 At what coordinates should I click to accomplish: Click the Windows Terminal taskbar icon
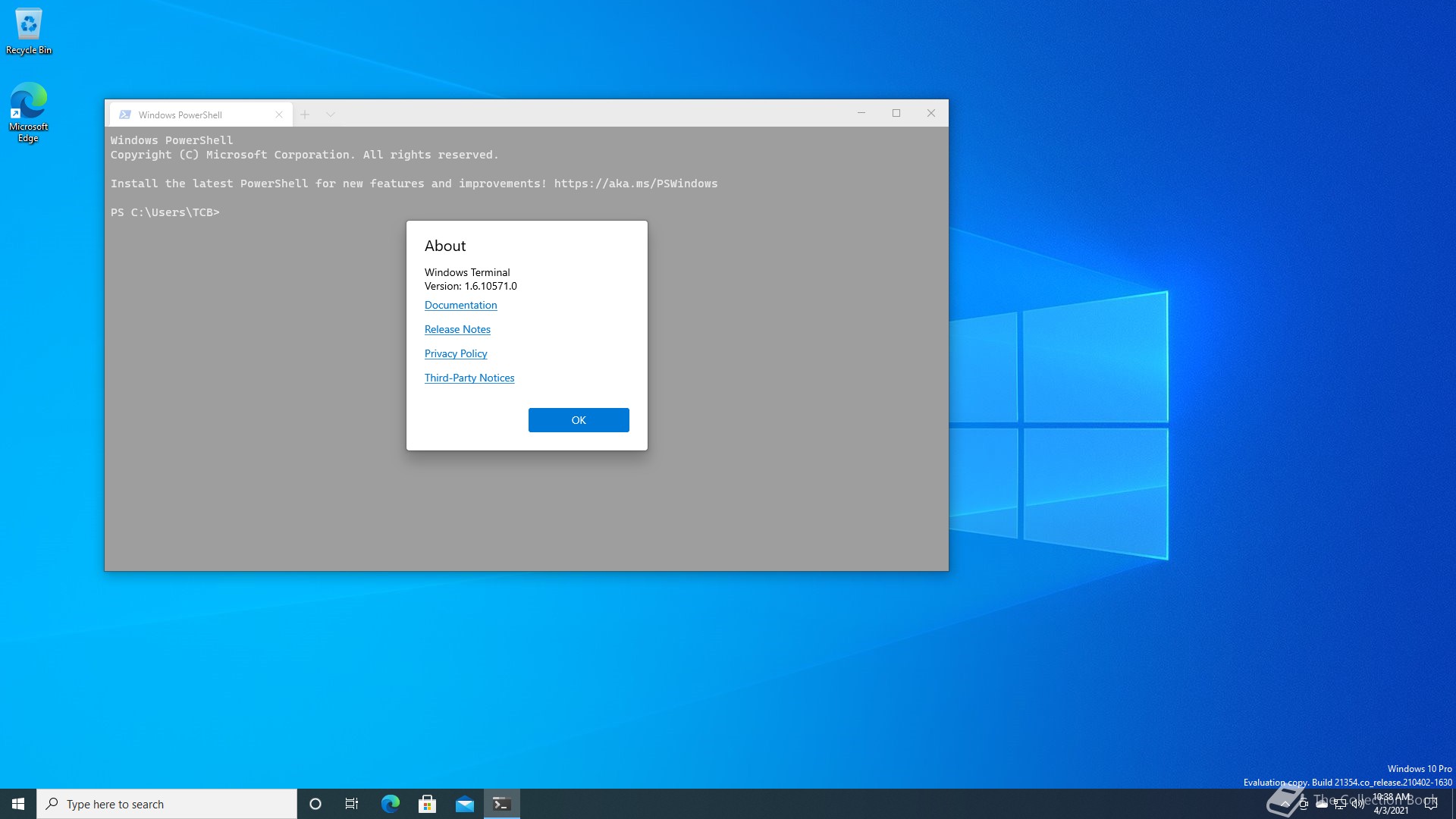click(x=501, y=804)
